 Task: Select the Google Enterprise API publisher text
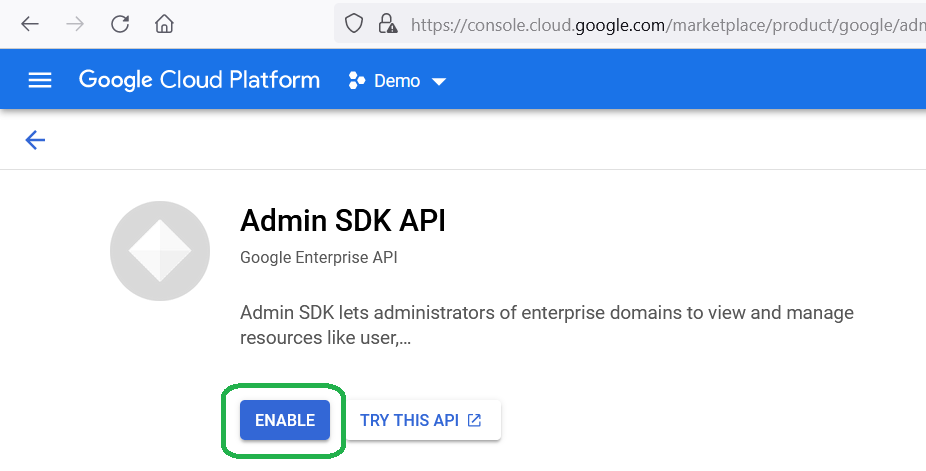(318, 258)
